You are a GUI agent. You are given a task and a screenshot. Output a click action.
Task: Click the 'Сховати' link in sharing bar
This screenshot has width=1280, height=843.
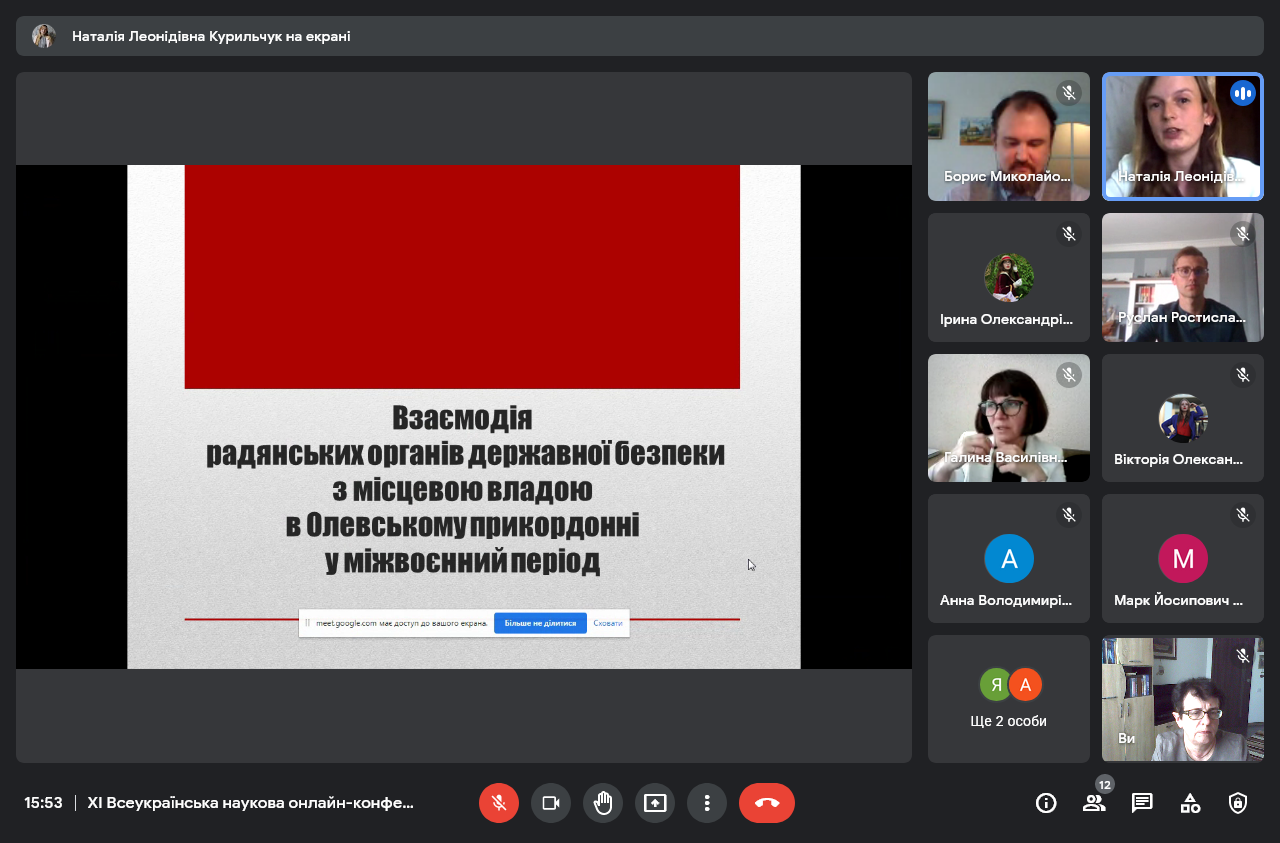point(607,623)
